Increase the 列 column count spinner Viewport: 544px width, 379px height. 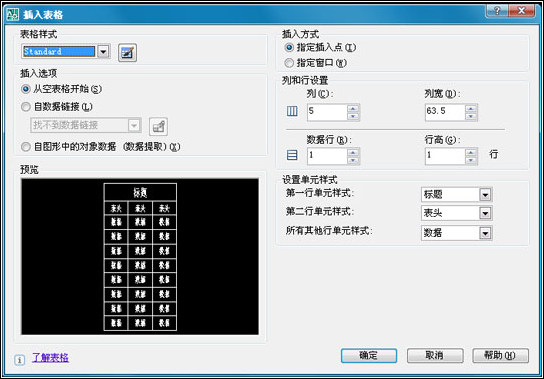353,108
